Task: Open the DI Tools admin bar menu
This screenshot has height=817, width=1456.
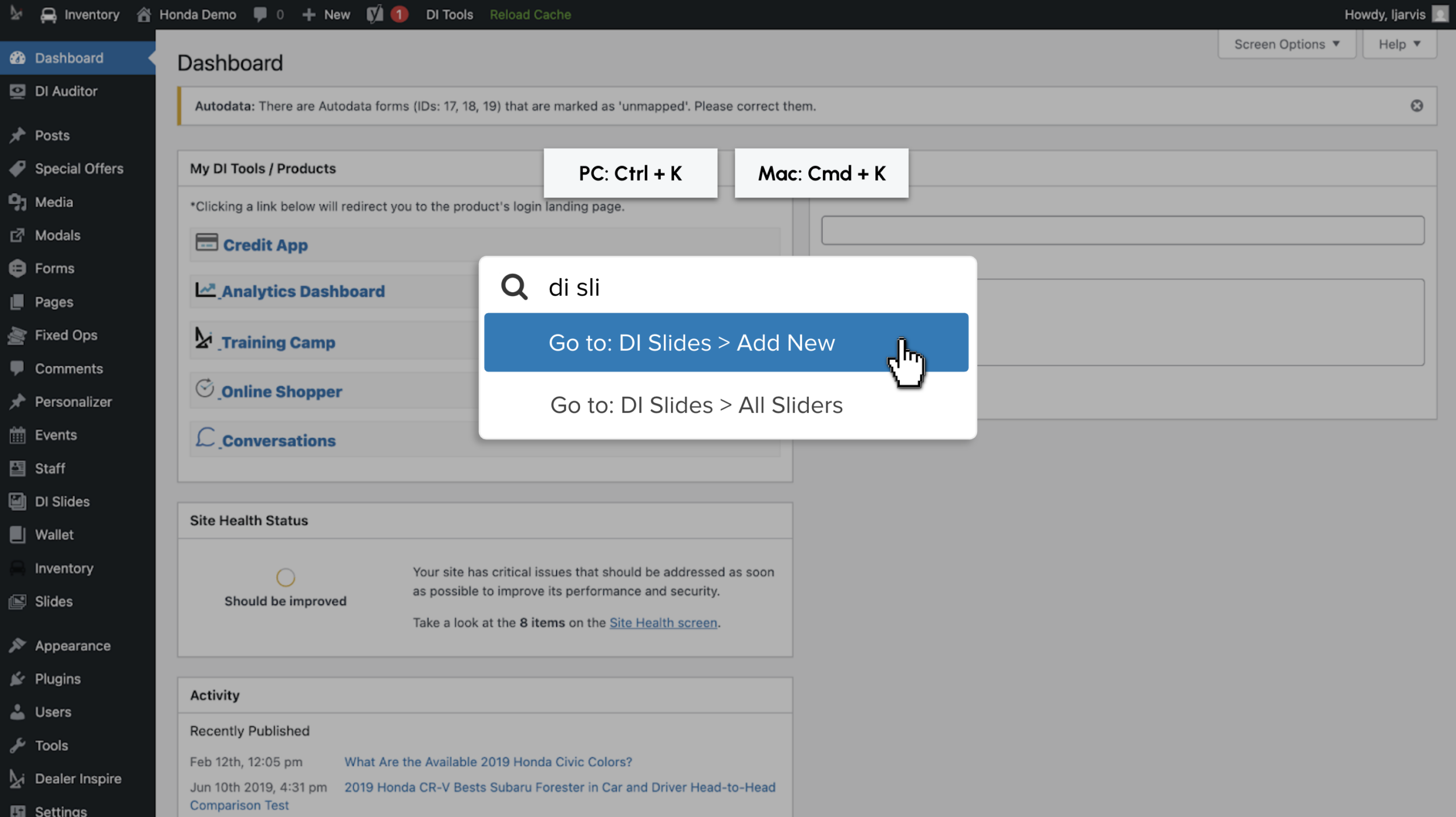Action: click(x=449, y=14)
